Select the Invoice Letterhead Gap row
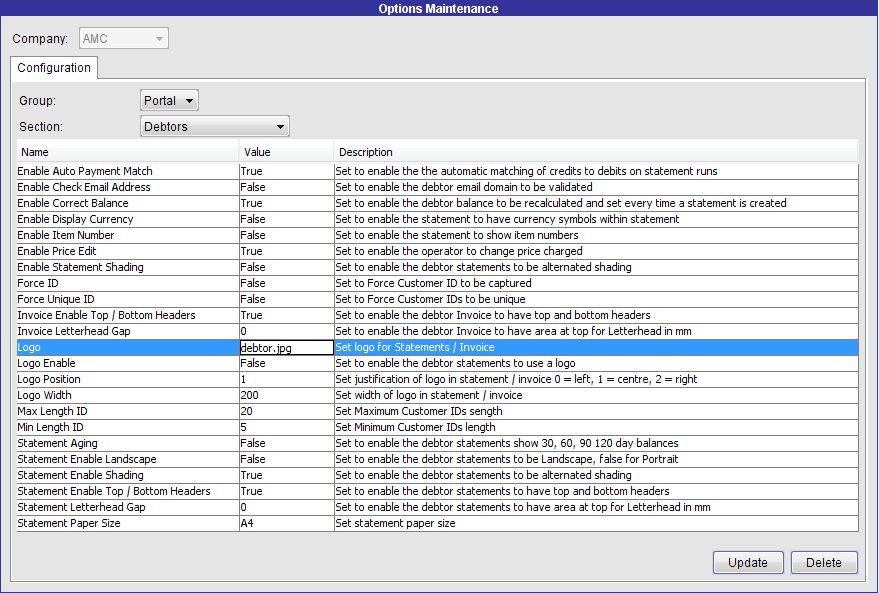879x593 pixels. coord(437,331)
